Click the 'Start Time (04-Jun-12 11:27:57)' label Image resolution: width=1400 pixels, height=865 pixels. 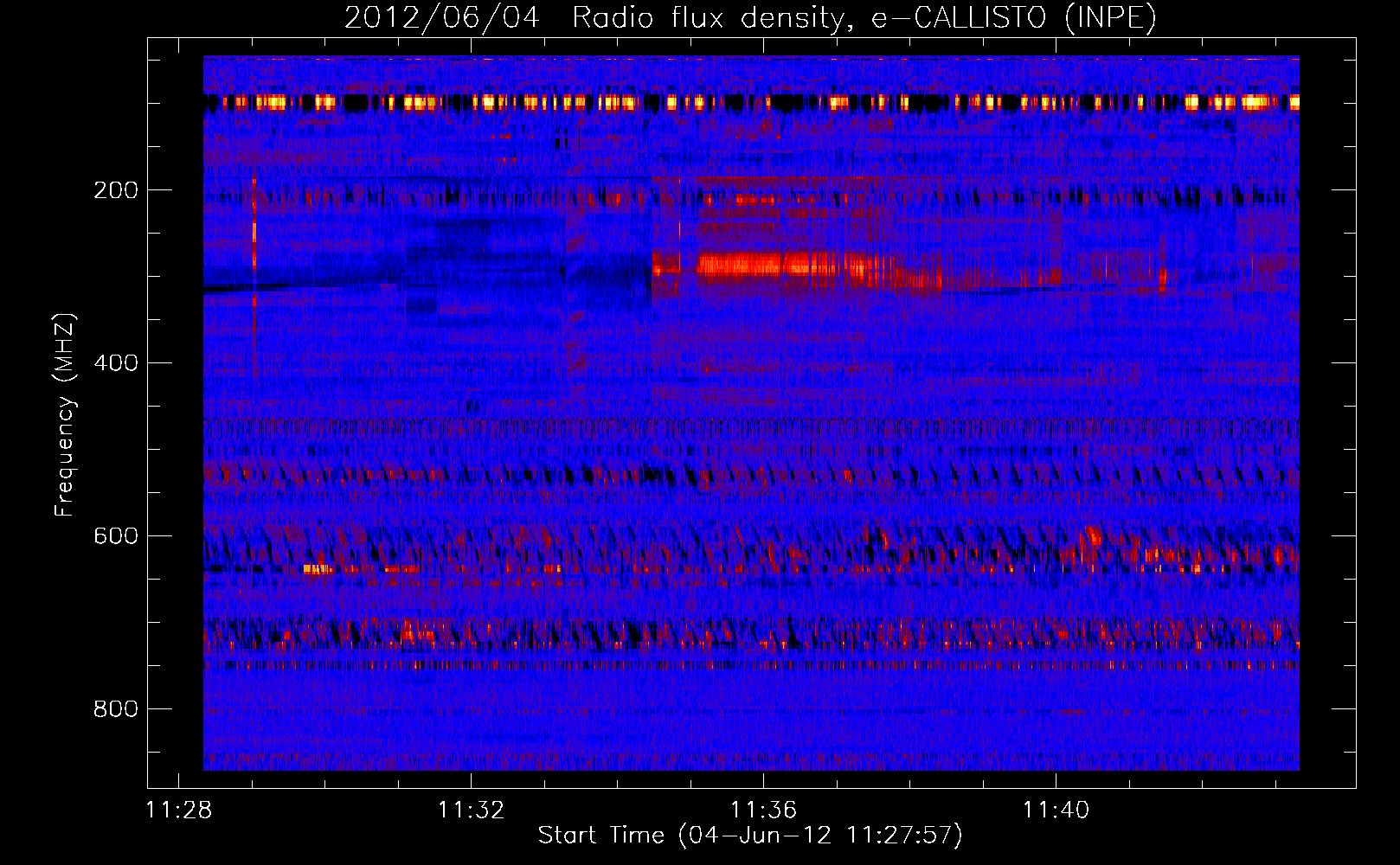point(750,836)
